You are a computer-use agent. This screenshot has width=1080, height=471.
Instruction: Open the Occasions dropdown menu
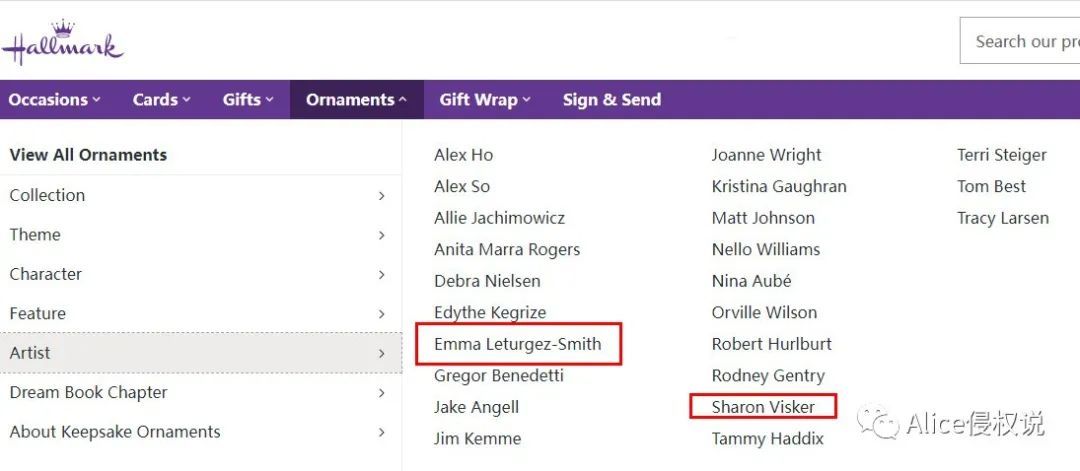[x=54, y=100]
